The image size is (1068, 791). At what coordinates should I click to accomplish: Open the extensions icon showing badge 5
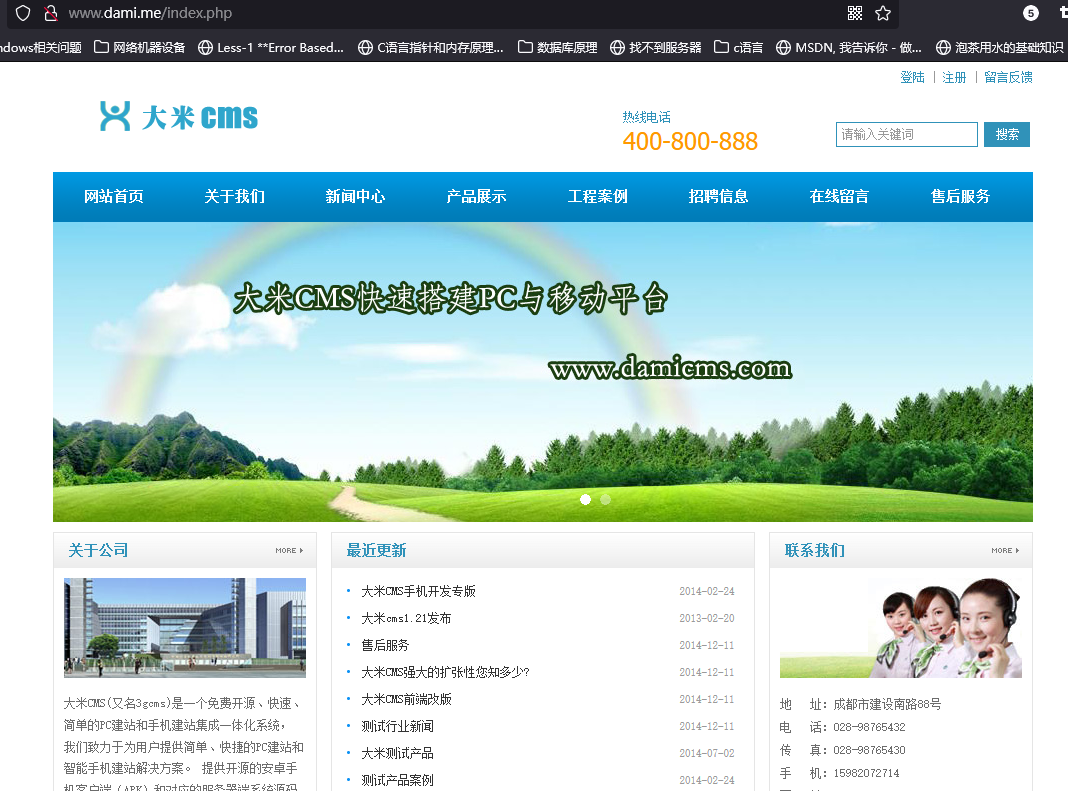click(x=1032, y=14)
